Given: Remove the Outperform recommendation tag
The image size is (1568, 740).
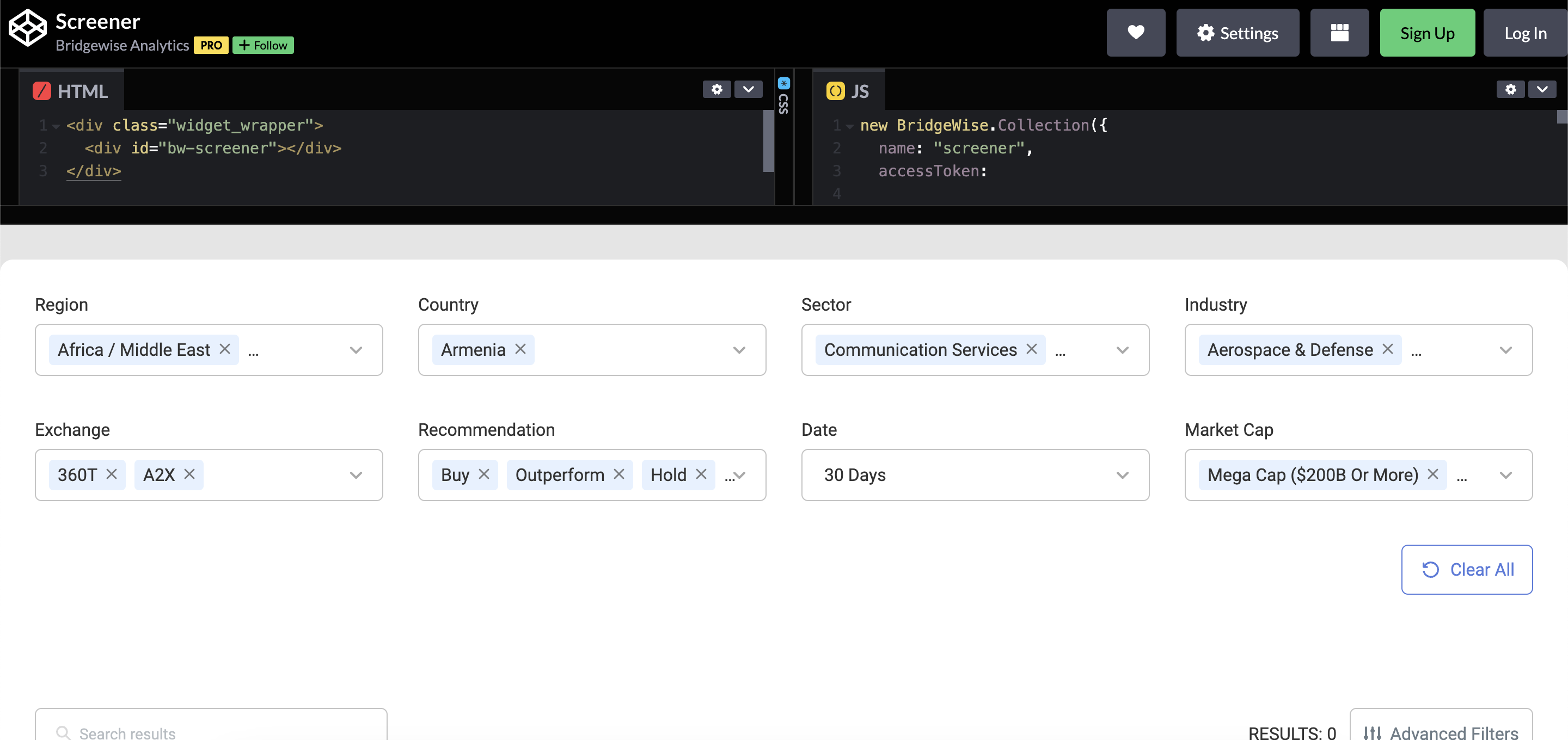Looking at the screenshot, I should [619, 474].
